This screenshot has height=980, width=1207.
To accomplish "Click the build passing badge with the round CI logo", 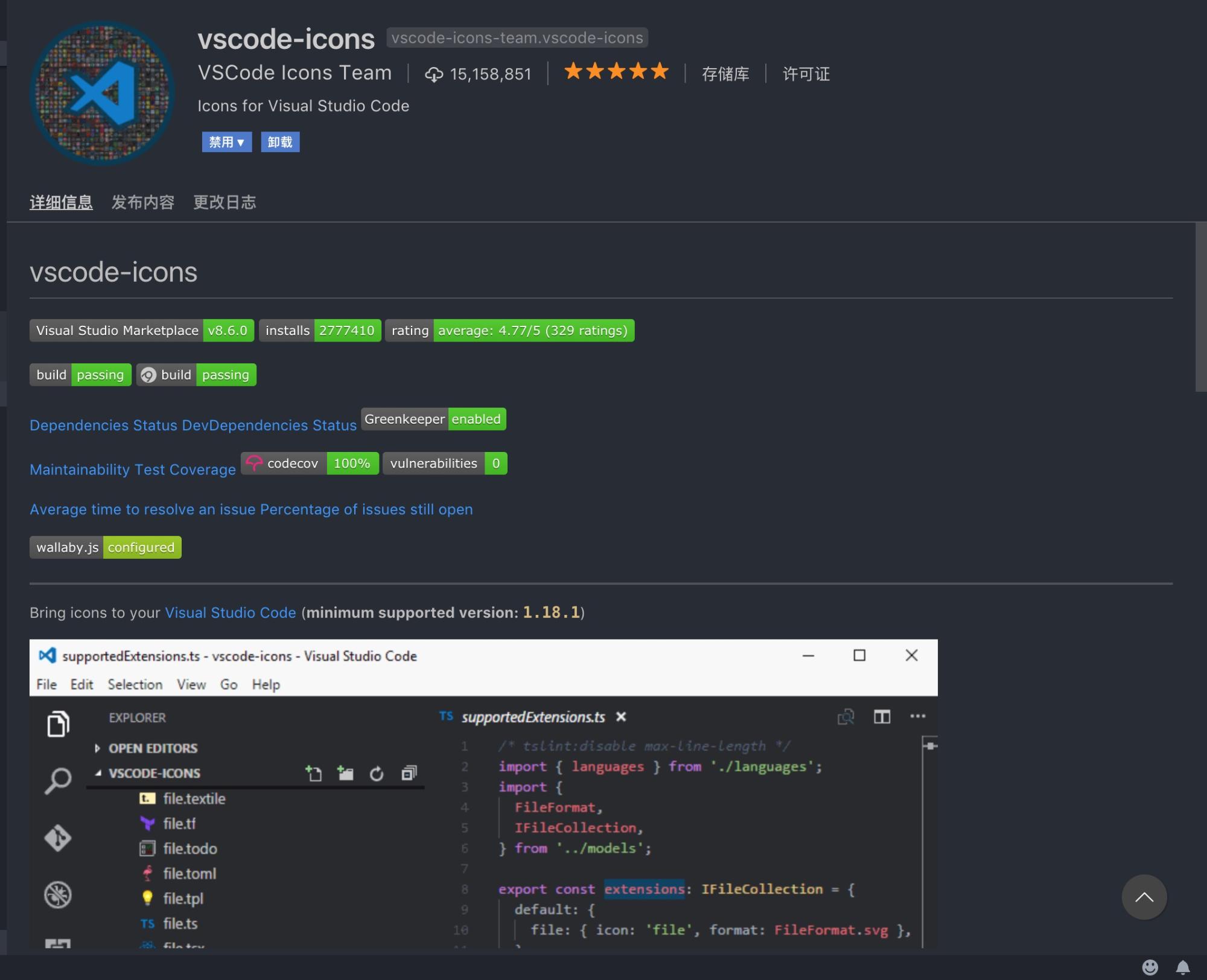I will coord(196,375).
